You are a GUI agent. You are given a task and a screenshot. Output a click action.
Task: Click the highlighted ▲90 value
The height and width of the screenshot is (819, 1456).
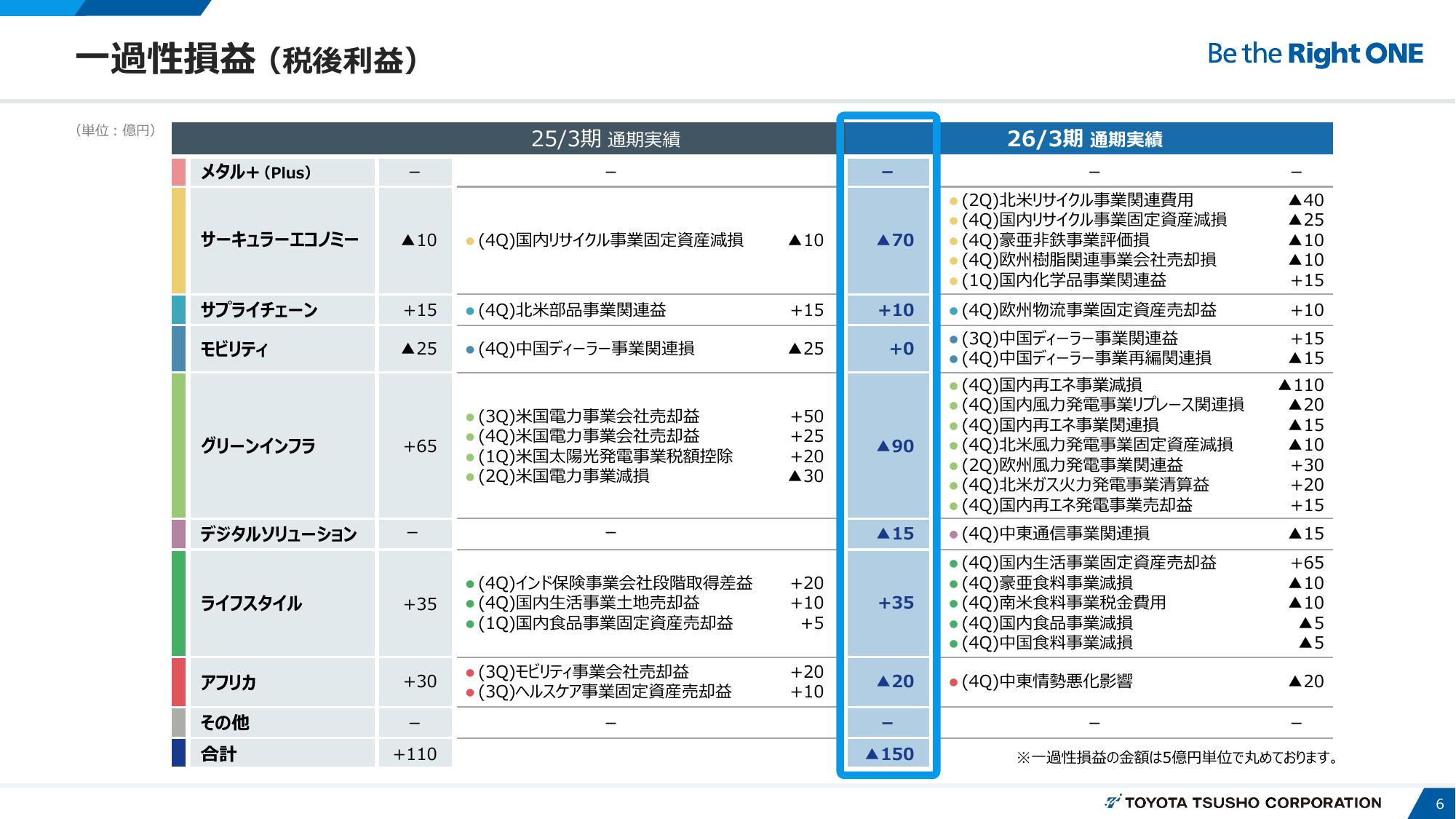pyautogui.click(x=895, y=446)
